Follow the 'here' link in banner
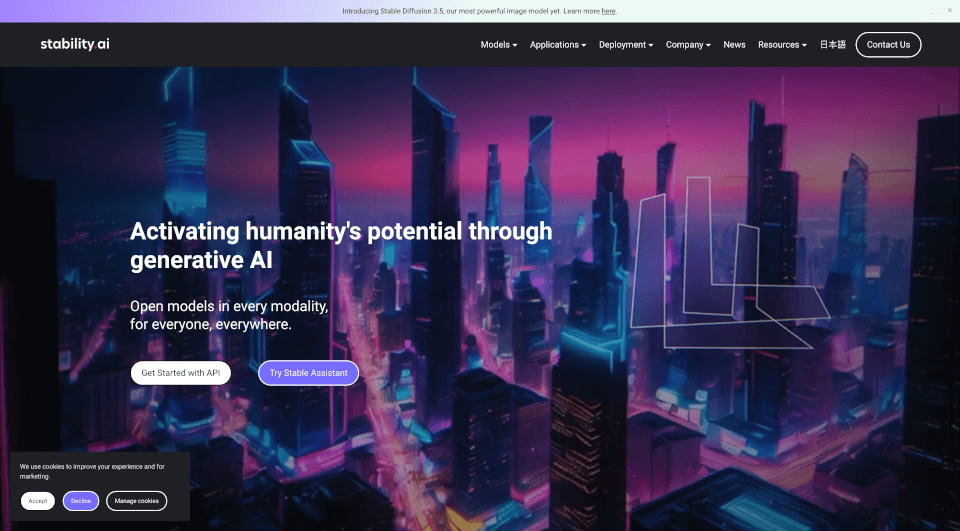960x531 pixels. [608, 11]
